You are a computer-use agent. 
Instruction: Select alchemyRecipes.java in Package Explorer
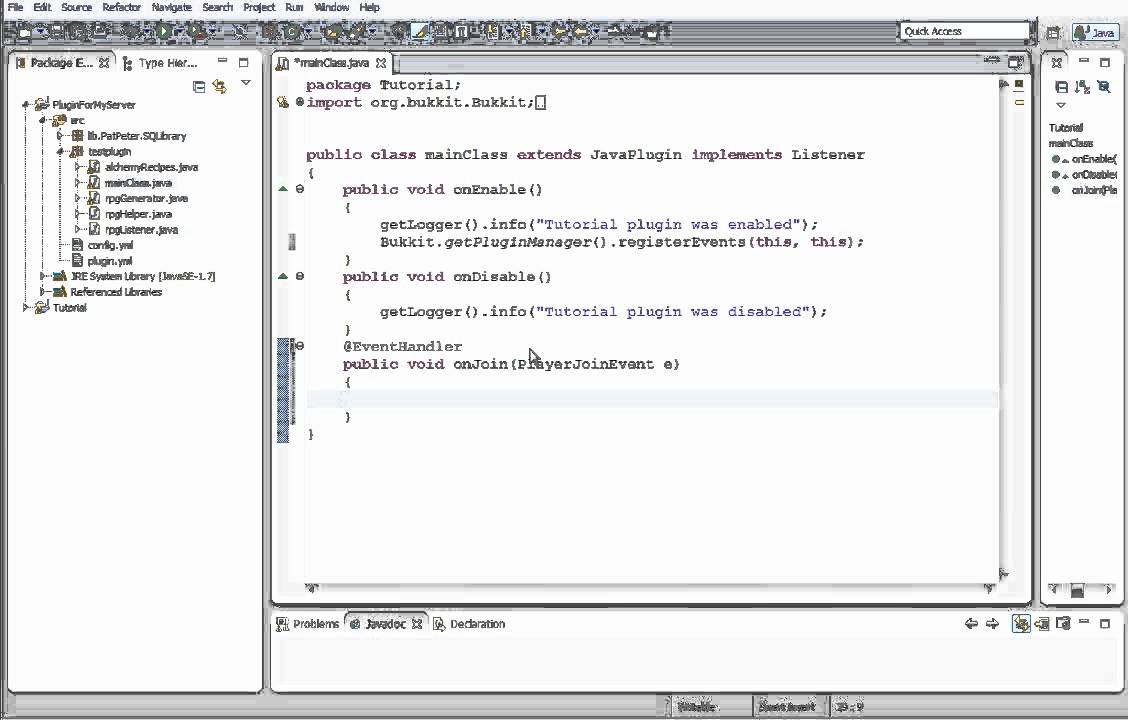click(x=151, y=167)
